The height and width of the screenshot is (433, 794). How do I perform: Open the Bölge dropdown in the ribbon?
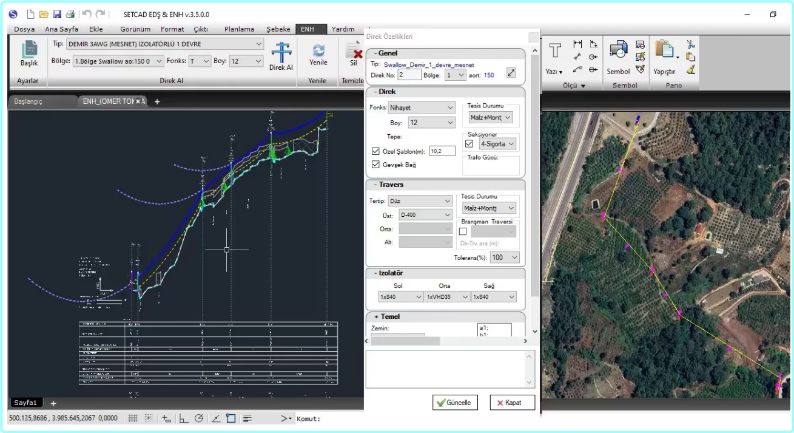(x=118, y=61)
